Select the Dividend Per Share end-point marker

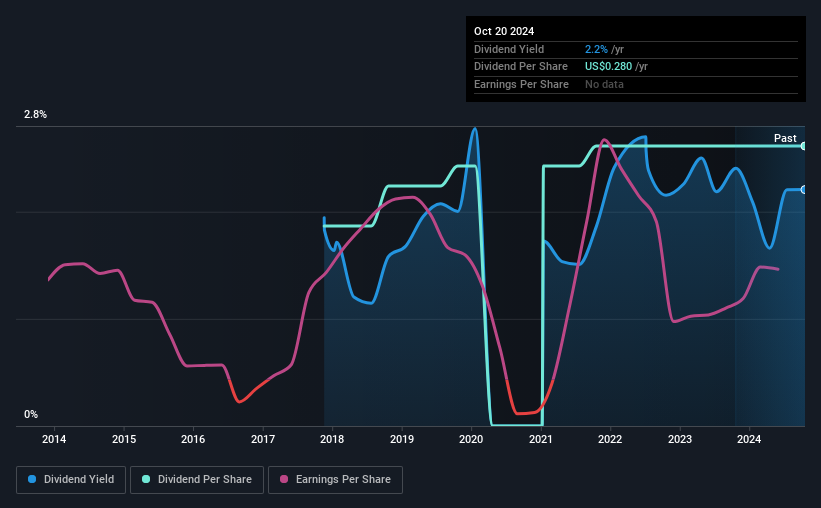(x=804, y=146)
